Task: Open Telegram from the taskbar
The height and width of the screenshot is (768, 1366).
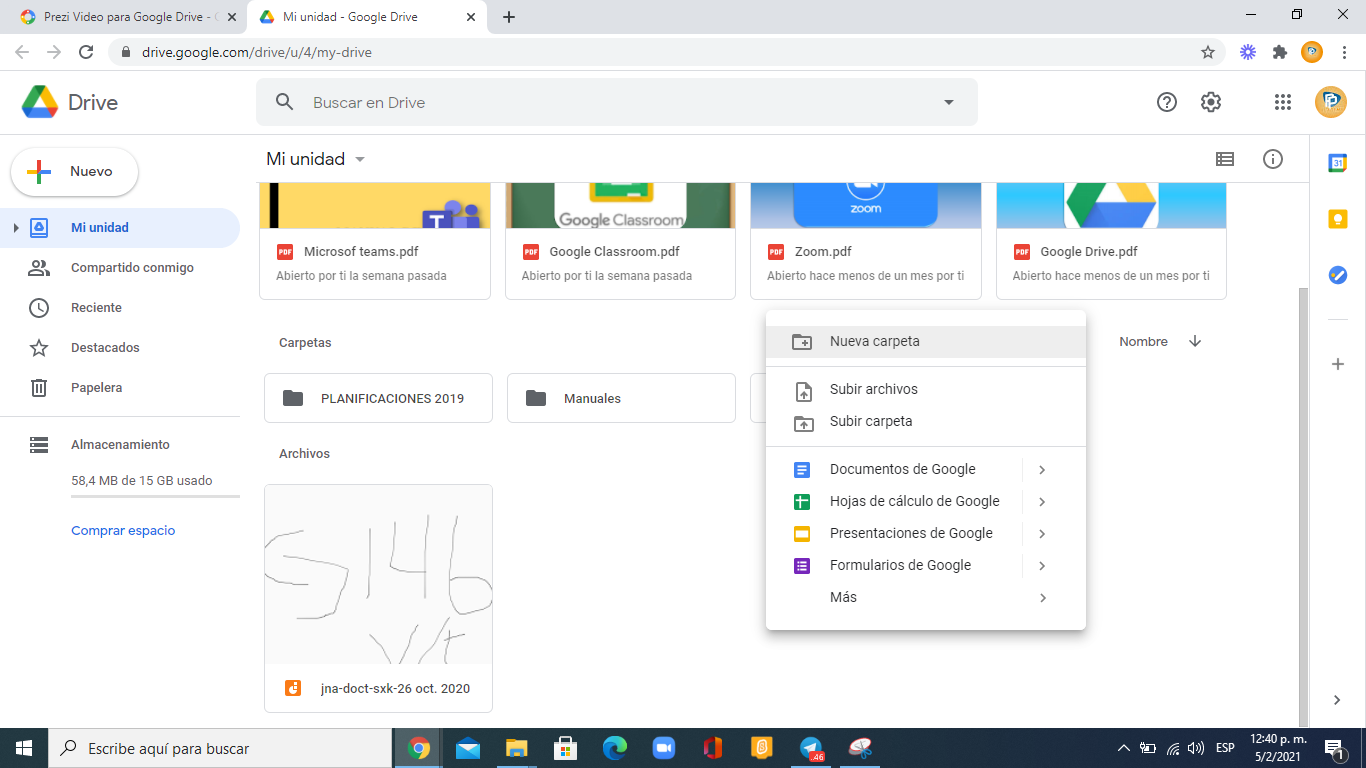Action: point(811,748)
